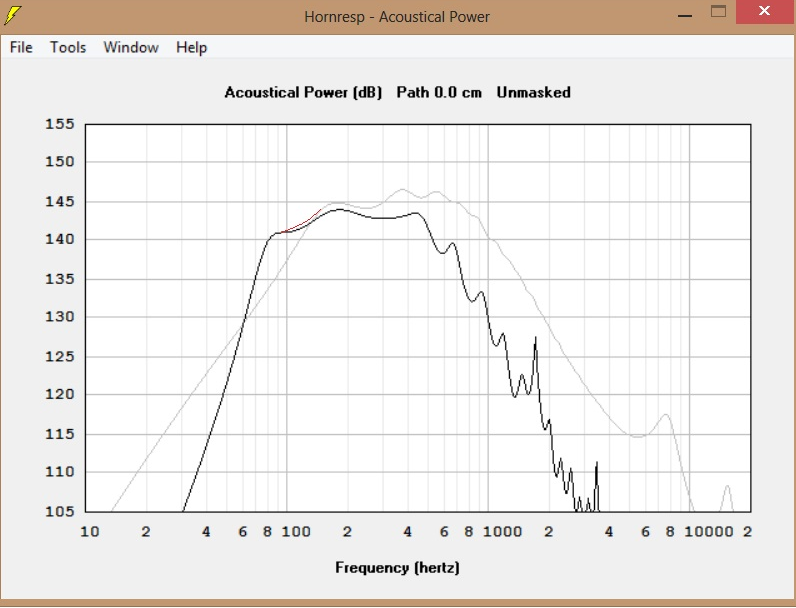The image size is (796, 608).
Task: Click the 'Frequency (hertz)' axis label
Action: click(397, 567)
